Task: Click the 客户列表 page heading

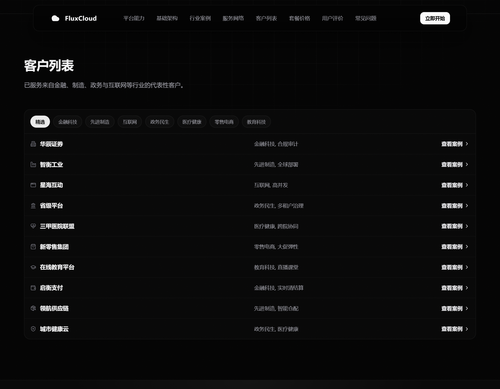Action: point(49,65)
